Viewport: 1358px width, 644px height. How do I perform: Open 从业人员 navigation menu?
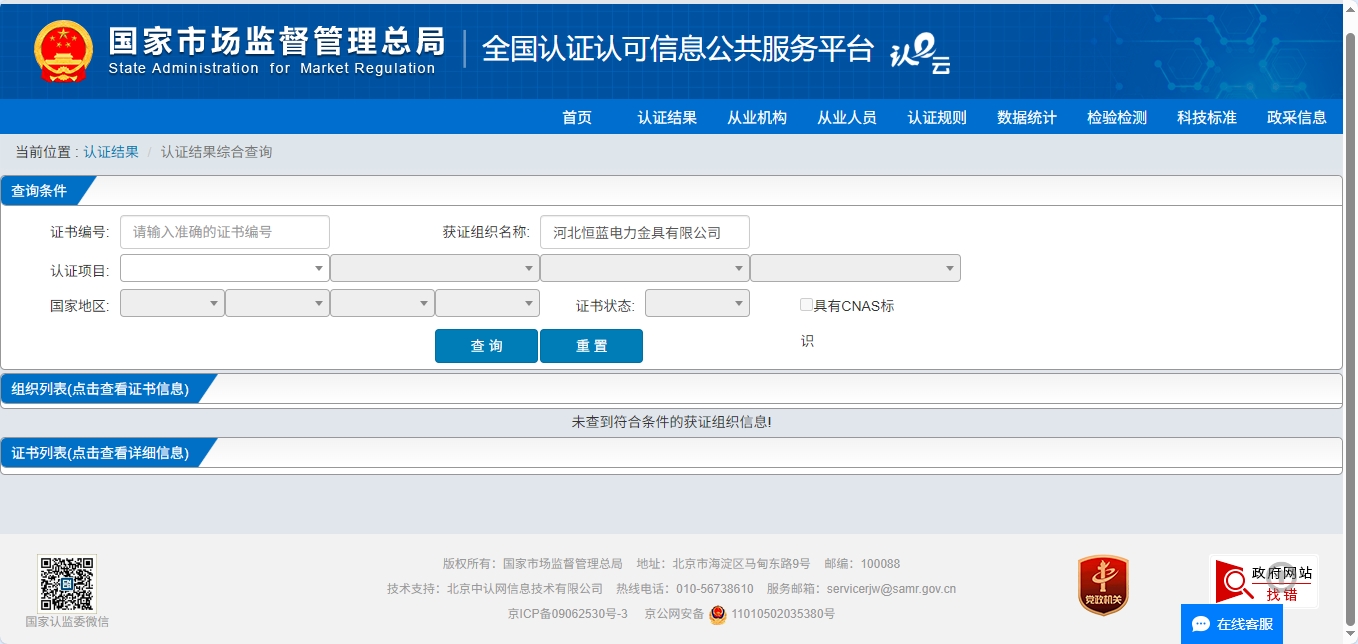click(847, 117)
